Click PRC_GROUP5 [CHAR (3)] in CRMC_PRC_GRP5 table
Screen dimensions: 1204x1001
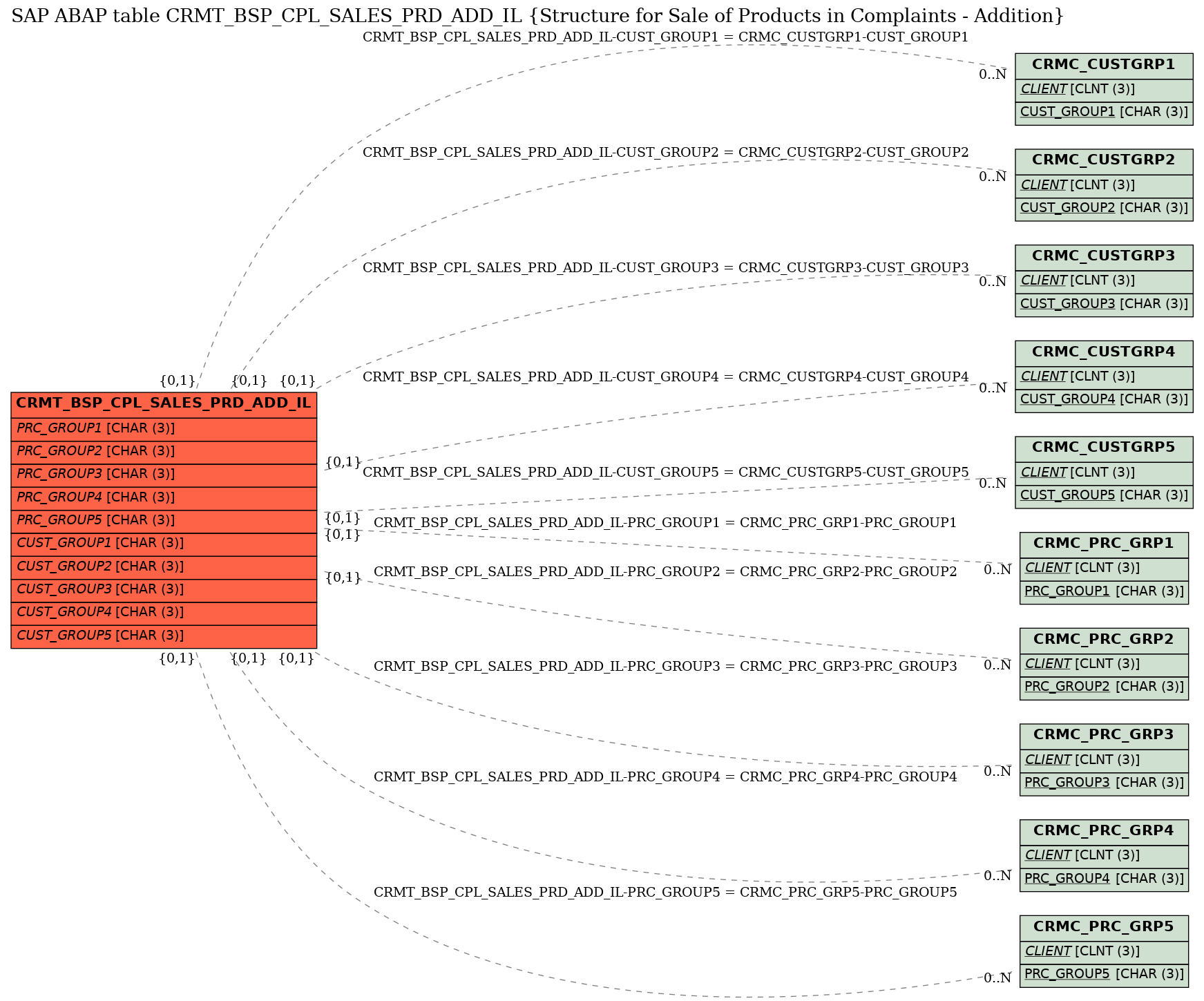coord(1104,975)
